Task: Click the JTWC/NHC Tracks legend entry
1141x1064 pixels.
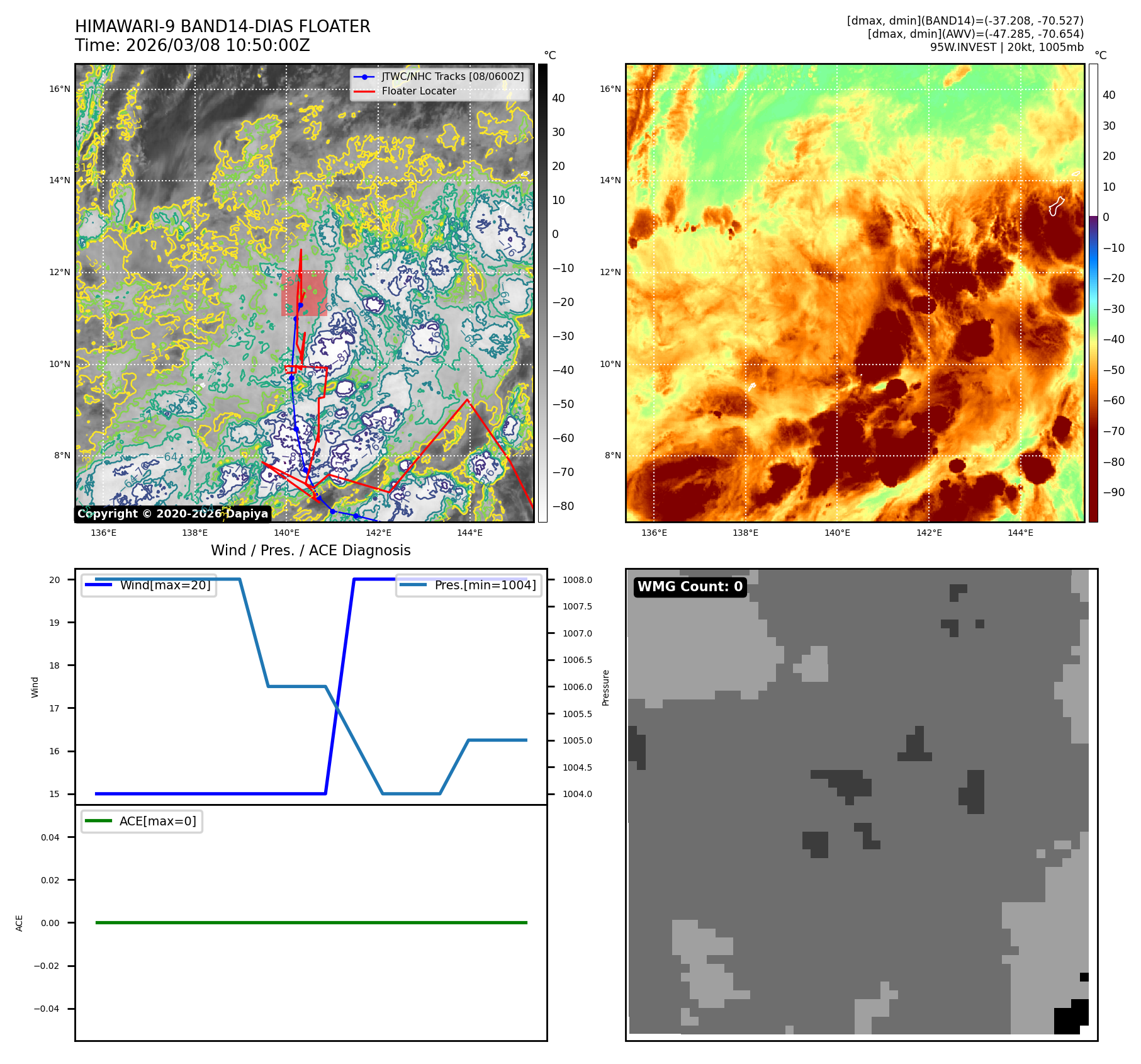Action: (x=452, y=76)
